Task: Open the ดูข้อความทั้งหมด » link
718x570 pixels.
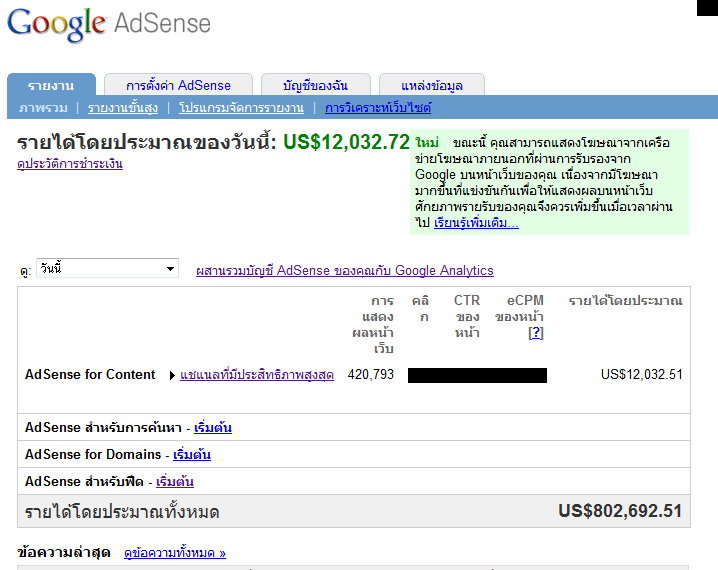Action: [x=175, y=552]
